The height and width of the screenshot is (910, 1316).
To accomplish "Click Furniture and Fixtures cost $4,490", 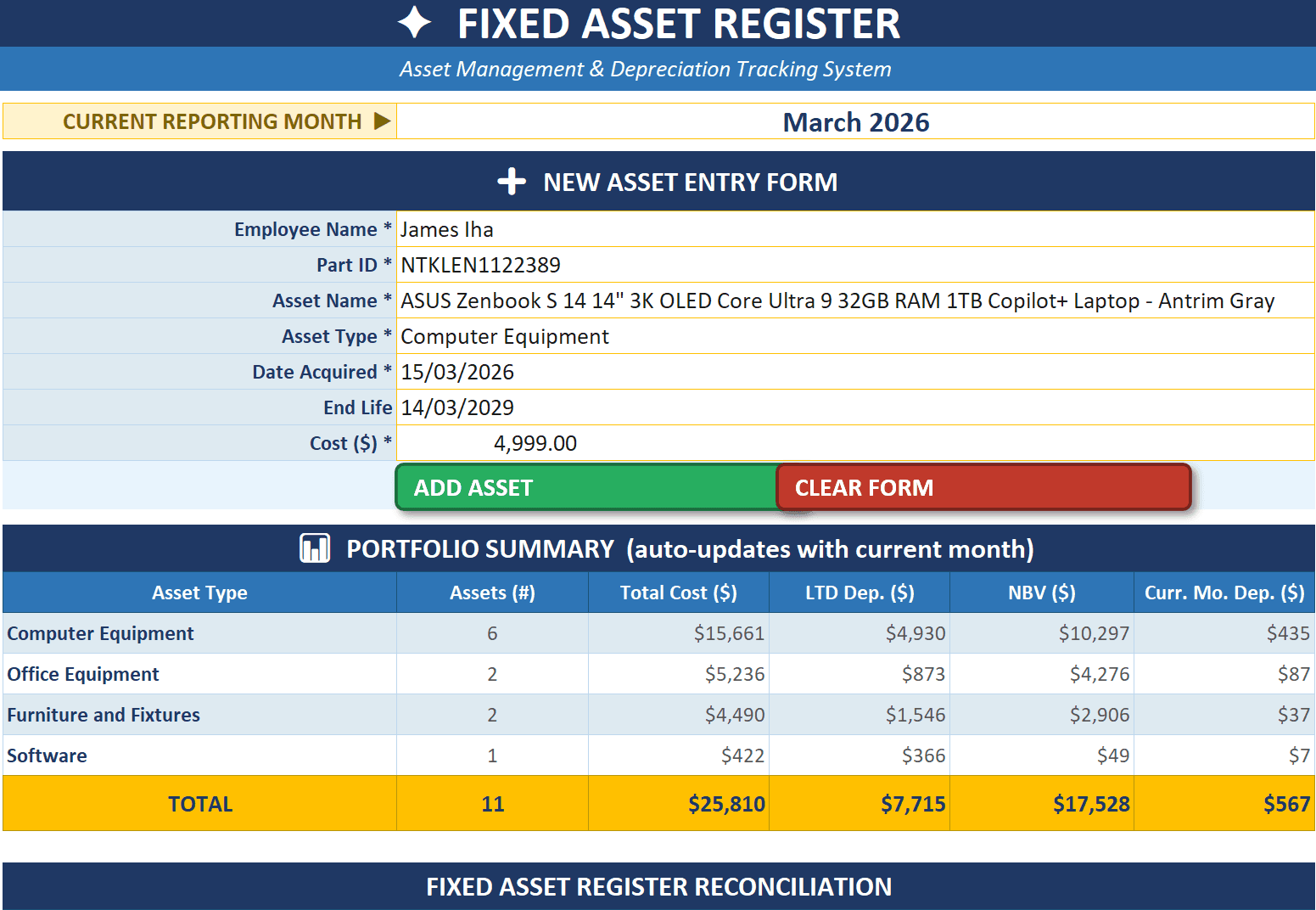I will pyautogui.click(x=679, y=715).
